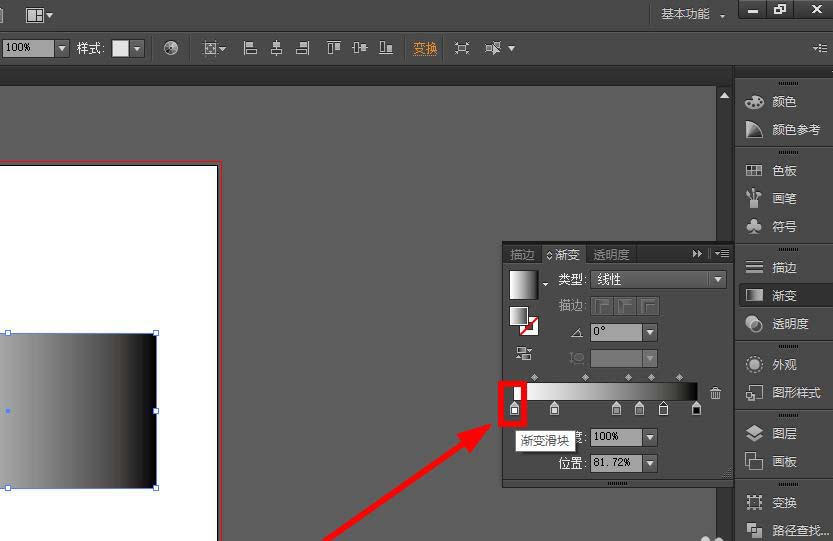
Task: Switch to the 透明度 tab in panel group
Action: pos(611,255)
